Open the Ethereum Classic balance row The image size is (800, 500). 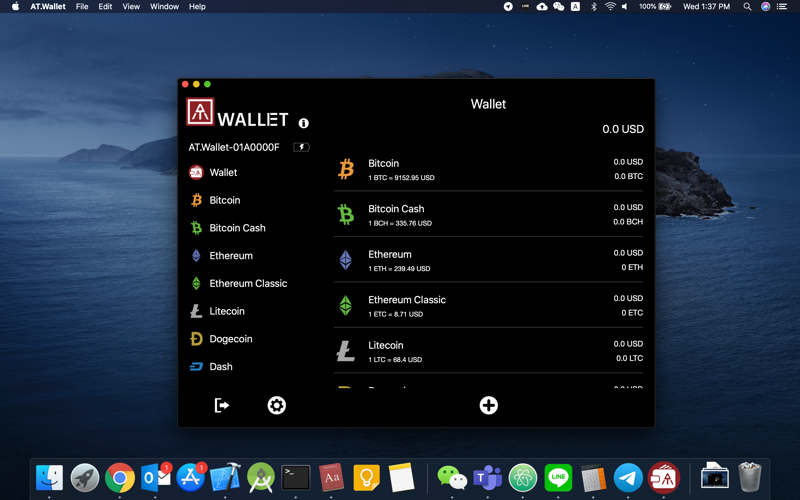(490, 305)
